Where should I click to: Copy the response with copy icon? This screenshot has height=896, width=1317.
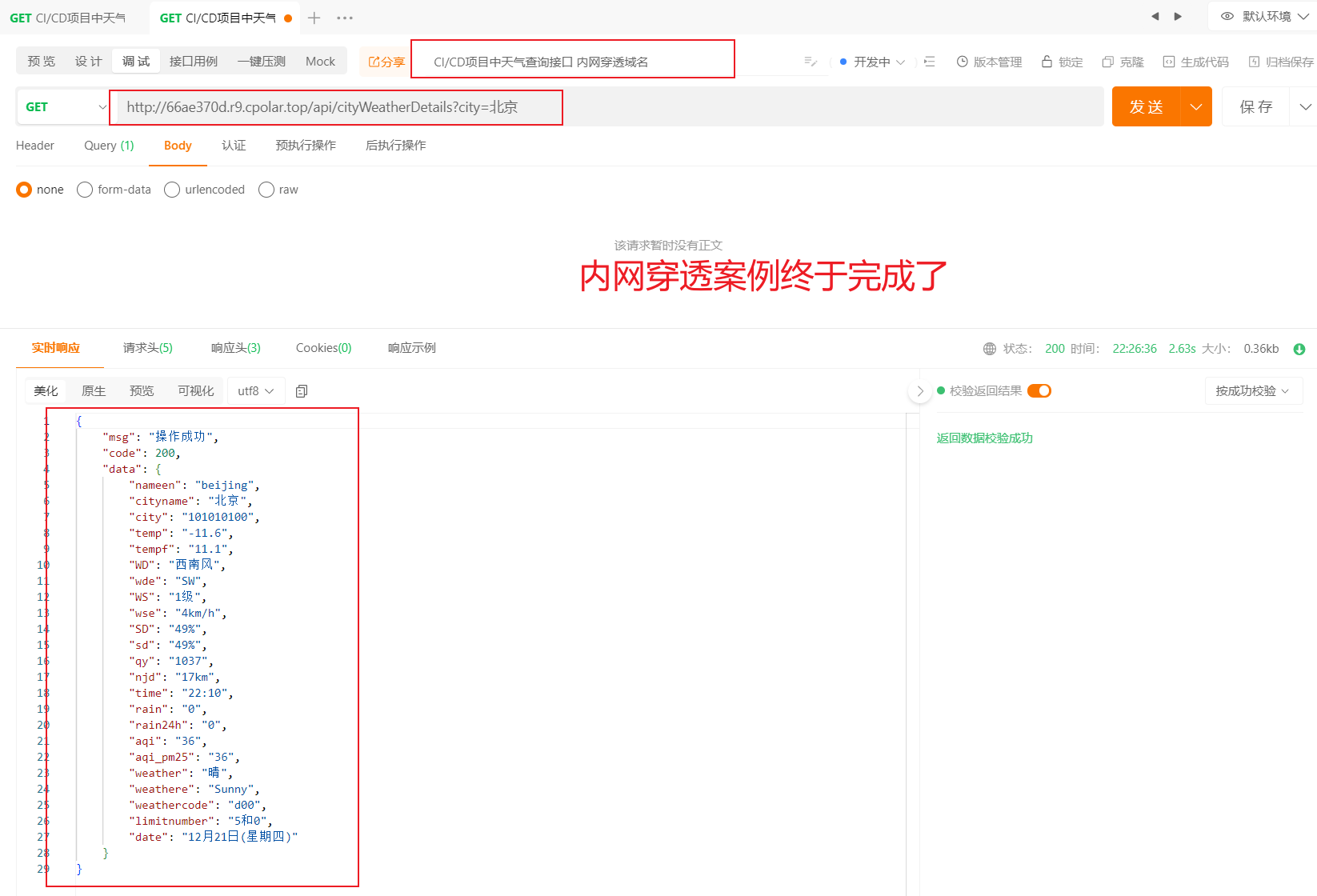click(302, 391)
